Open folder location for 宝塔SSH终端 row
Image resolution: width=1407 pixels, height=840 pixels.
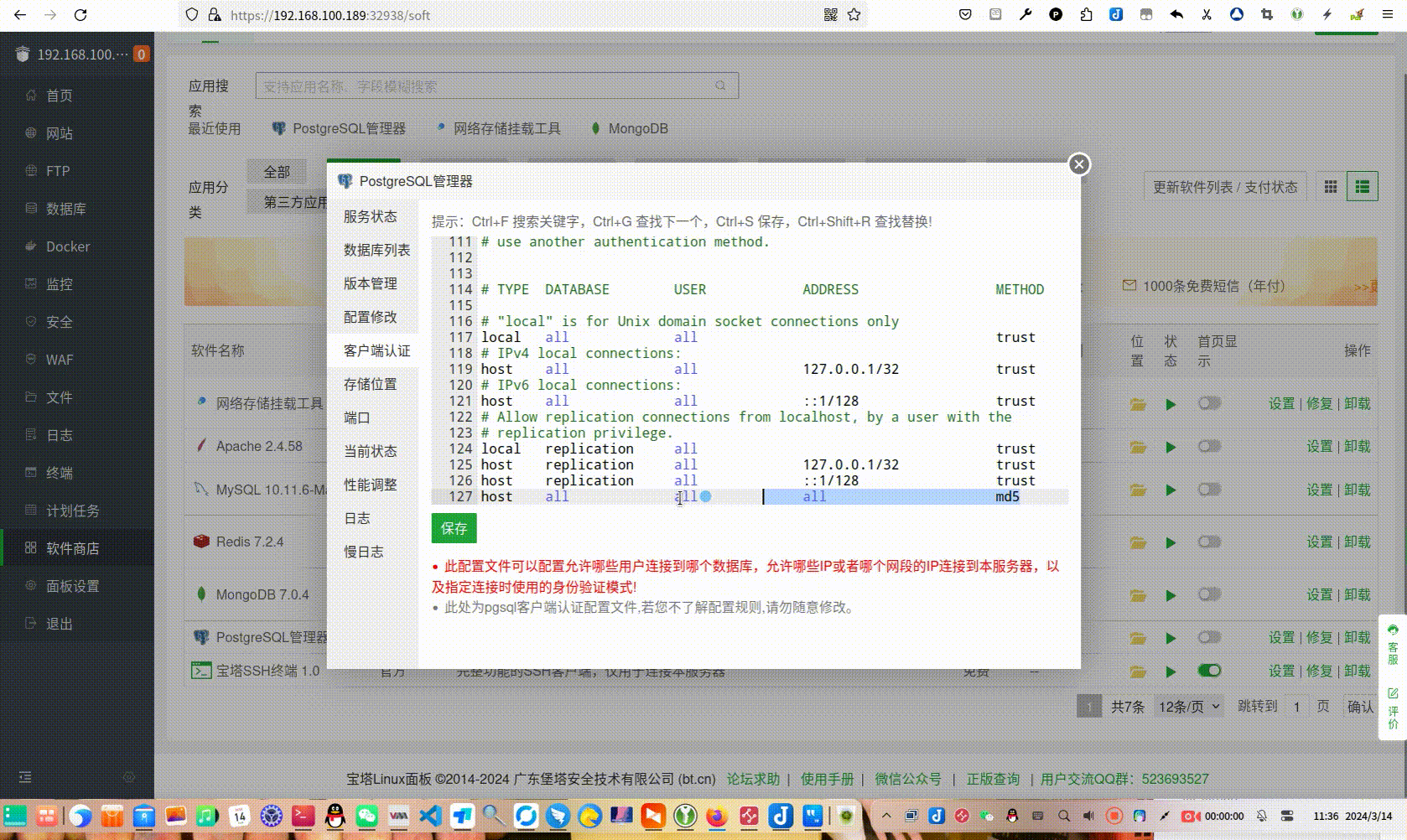[x=1138, y=671]
